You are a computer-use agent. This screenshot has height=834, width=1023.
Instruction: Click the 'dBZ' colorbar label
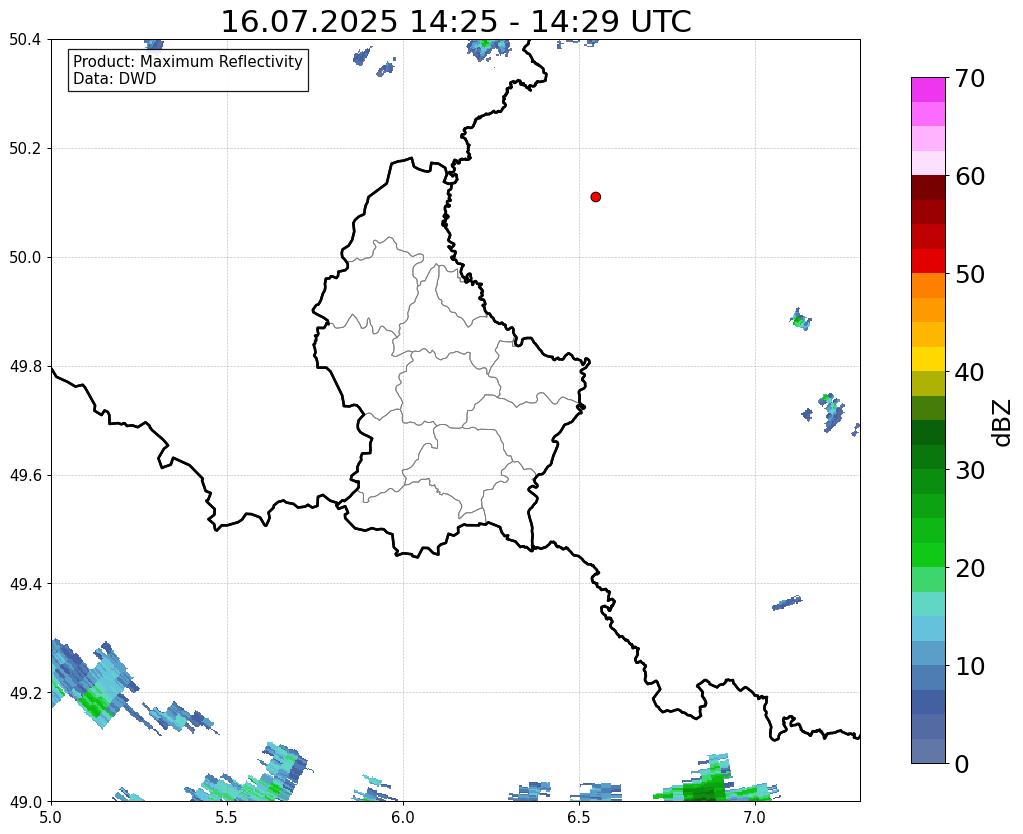click(x=1003, y=423)
